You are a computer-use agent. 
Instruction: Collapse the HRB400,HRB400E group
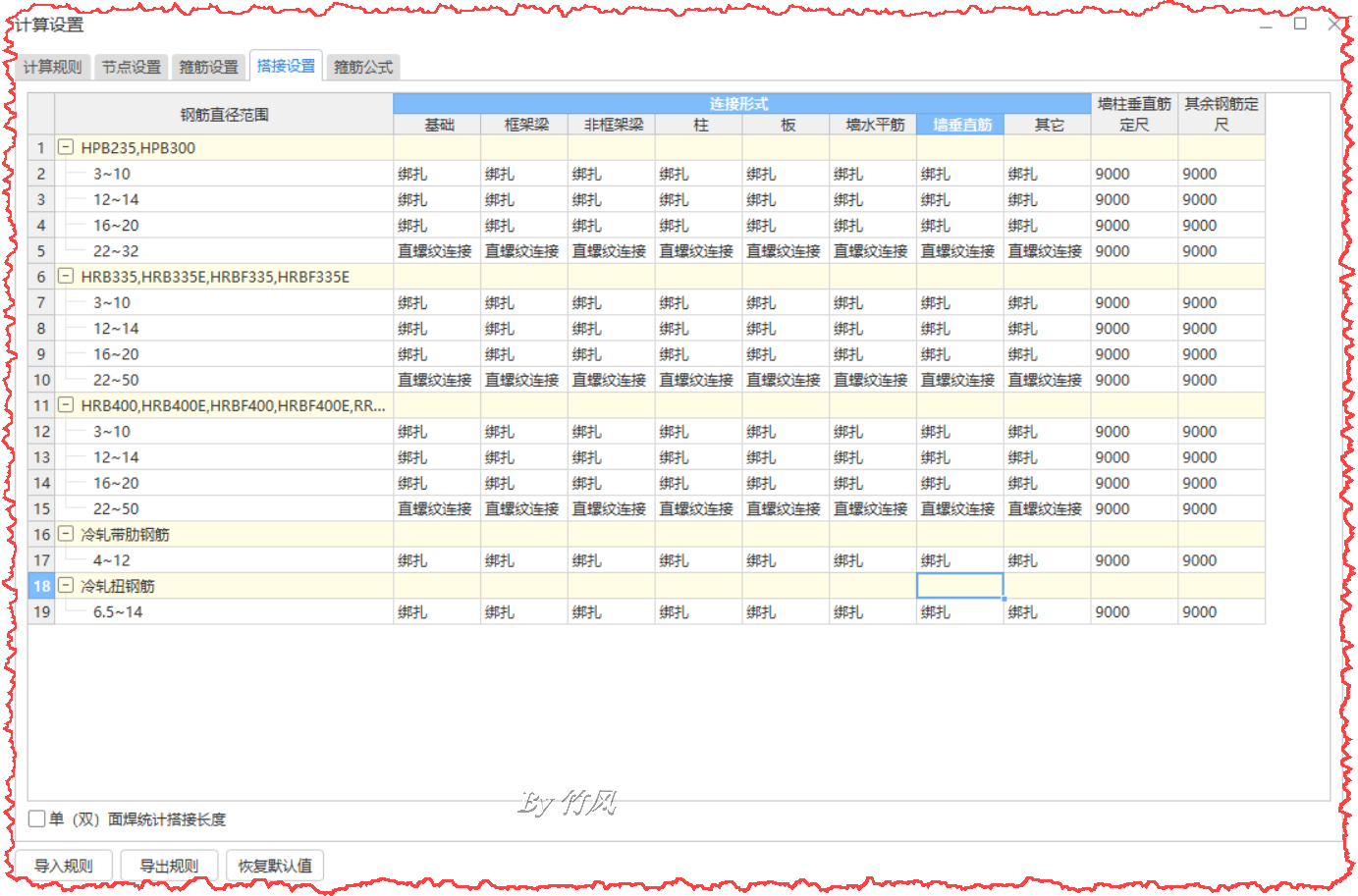tap(66, 404)
